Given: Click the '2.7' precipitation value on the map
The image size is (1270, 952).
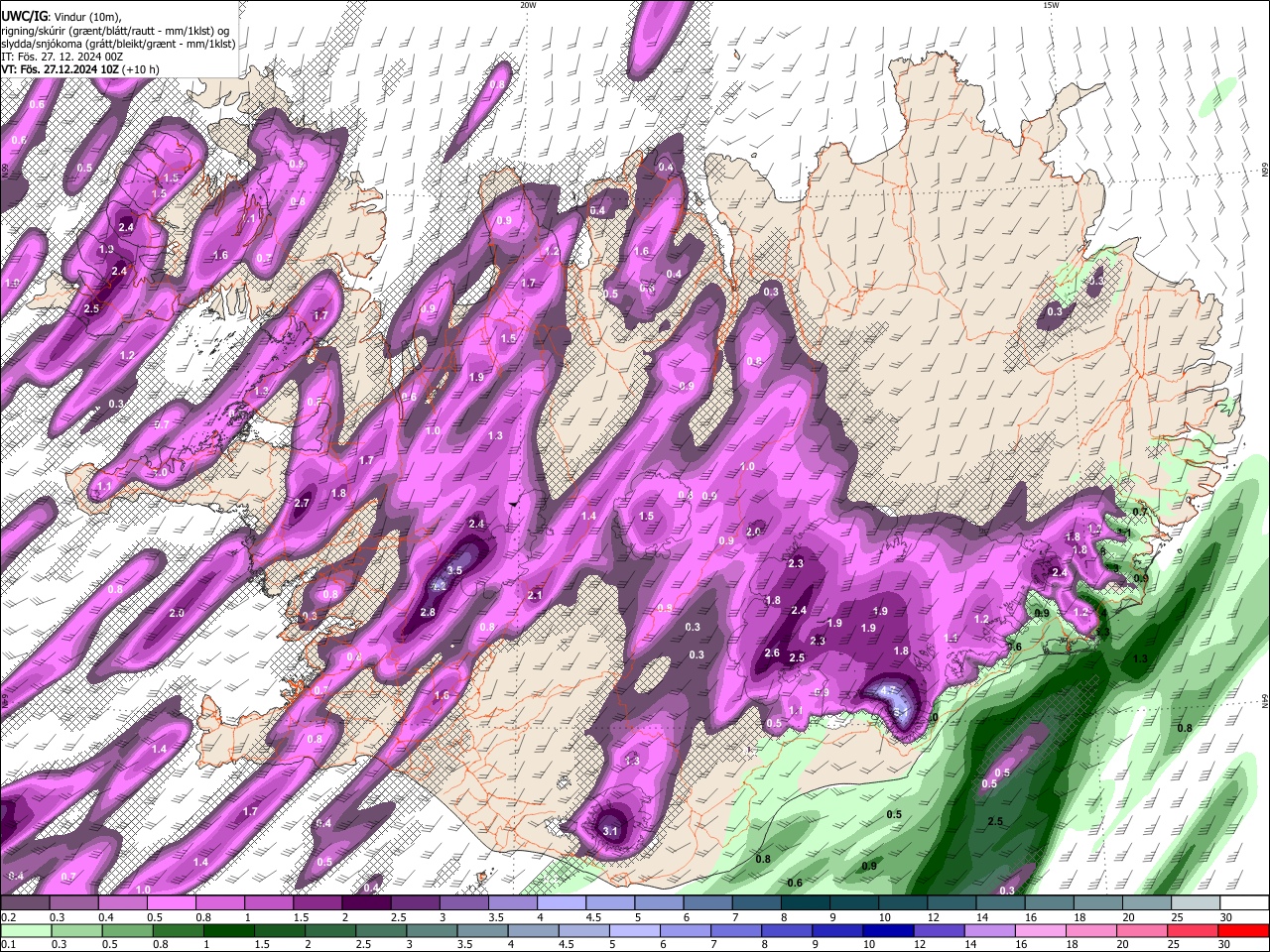Looking at the screenshot, I should [x=303, y=504].
